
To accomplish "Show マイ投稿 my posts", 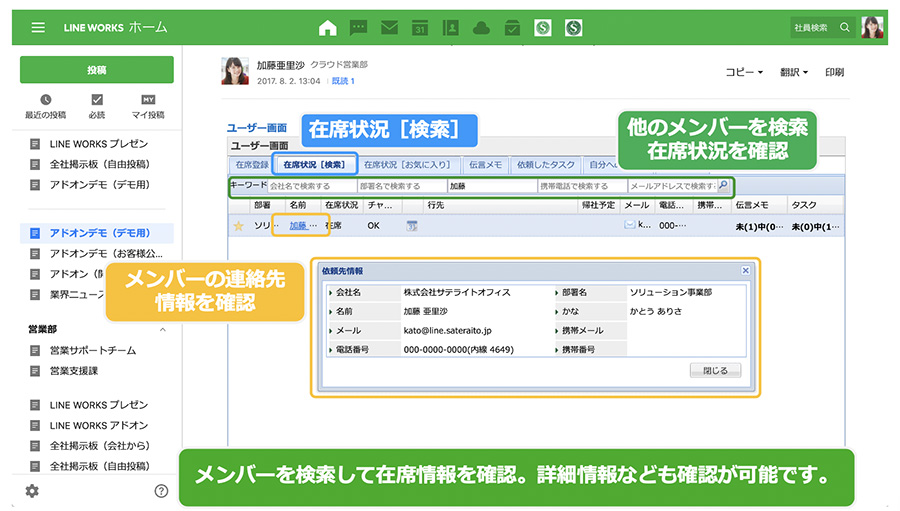I will (148, 107).
